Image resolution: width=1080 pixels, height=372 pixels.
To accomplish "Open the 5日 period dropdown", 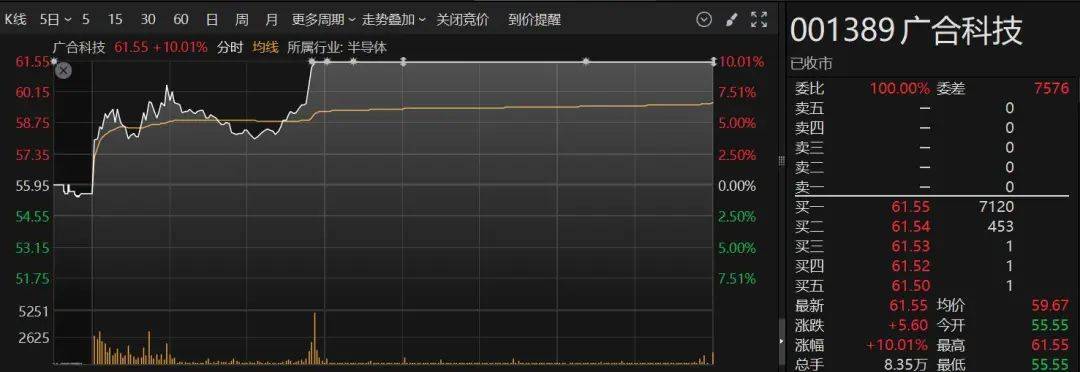I will [55, 19].
